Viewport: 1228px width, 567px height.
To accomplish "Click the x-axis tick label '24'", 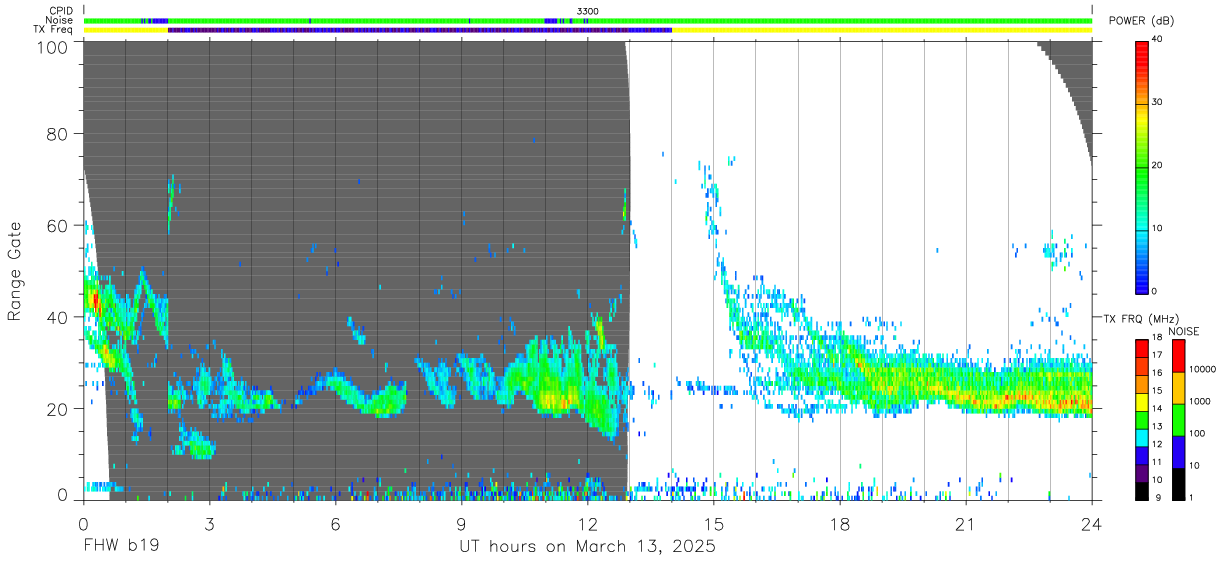I will 1091,524.
